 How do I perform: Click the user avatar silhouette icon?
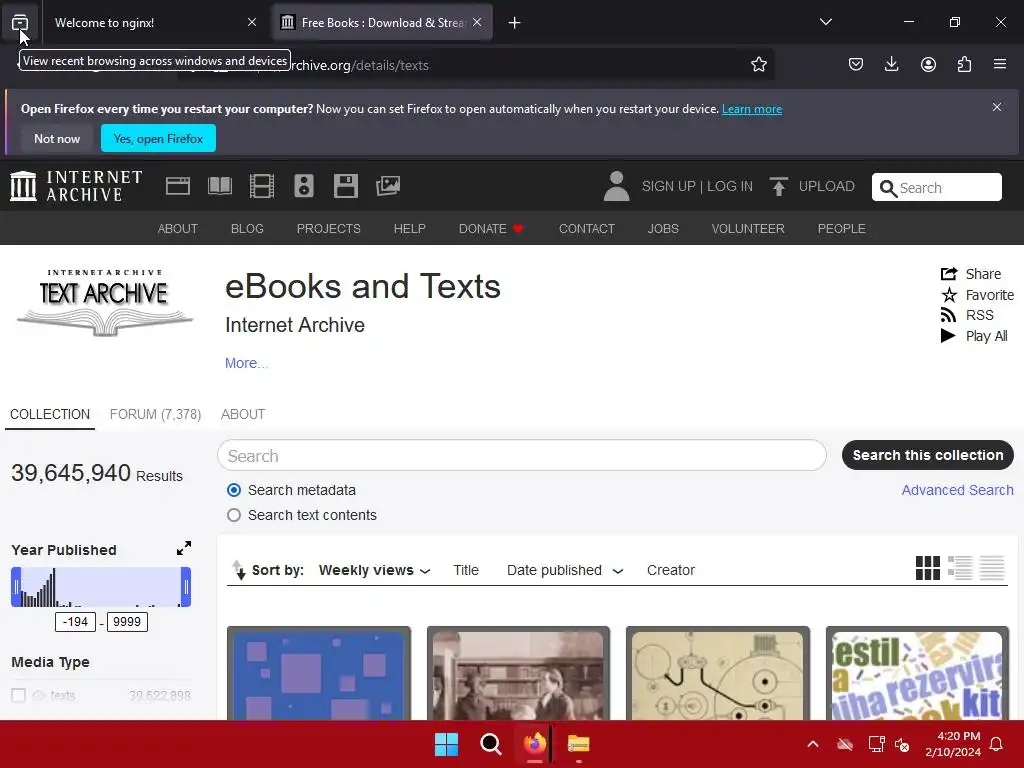(616, 186)
